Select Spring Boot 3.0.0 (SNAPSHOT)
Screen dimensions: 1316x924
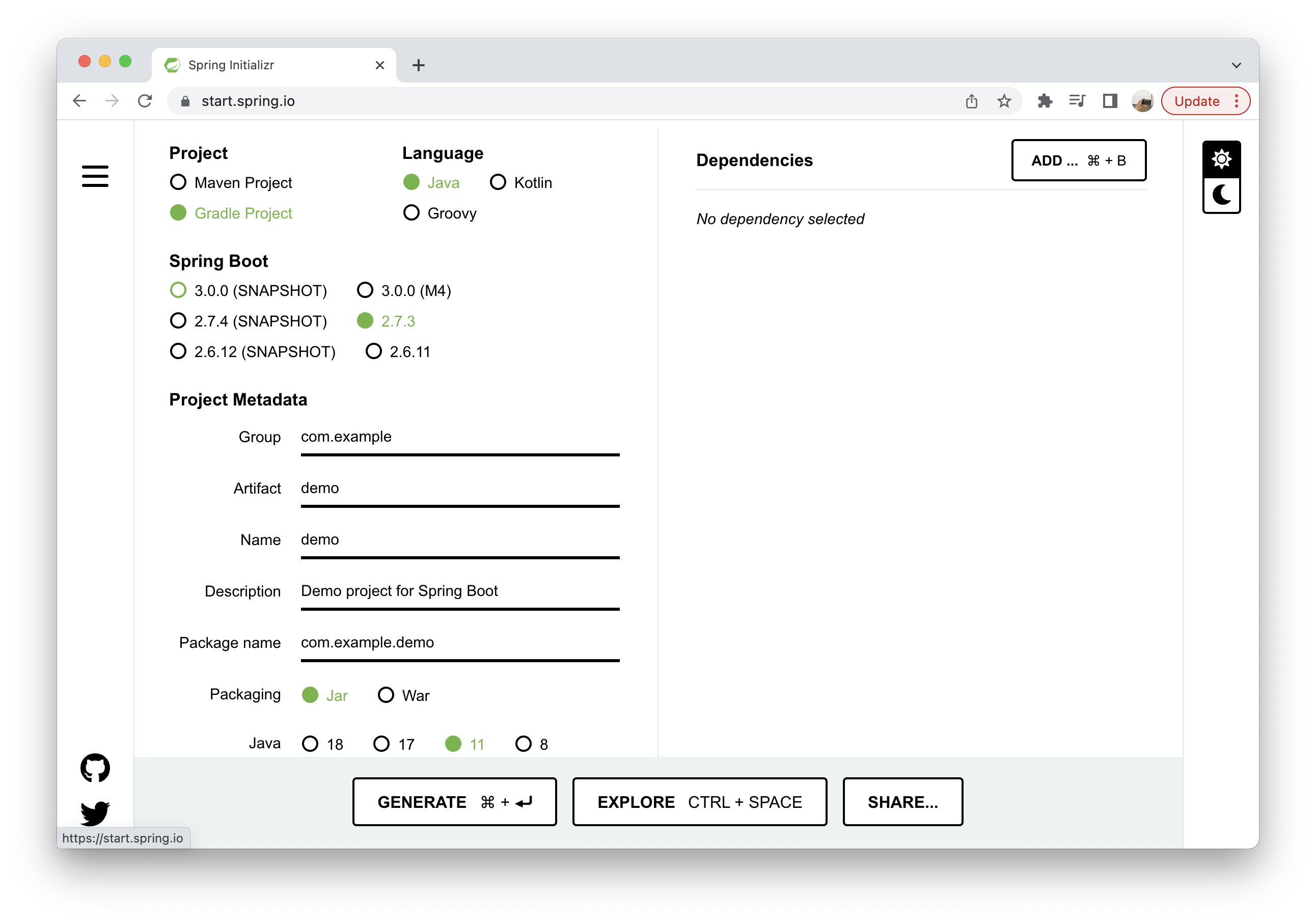(248, 291)
